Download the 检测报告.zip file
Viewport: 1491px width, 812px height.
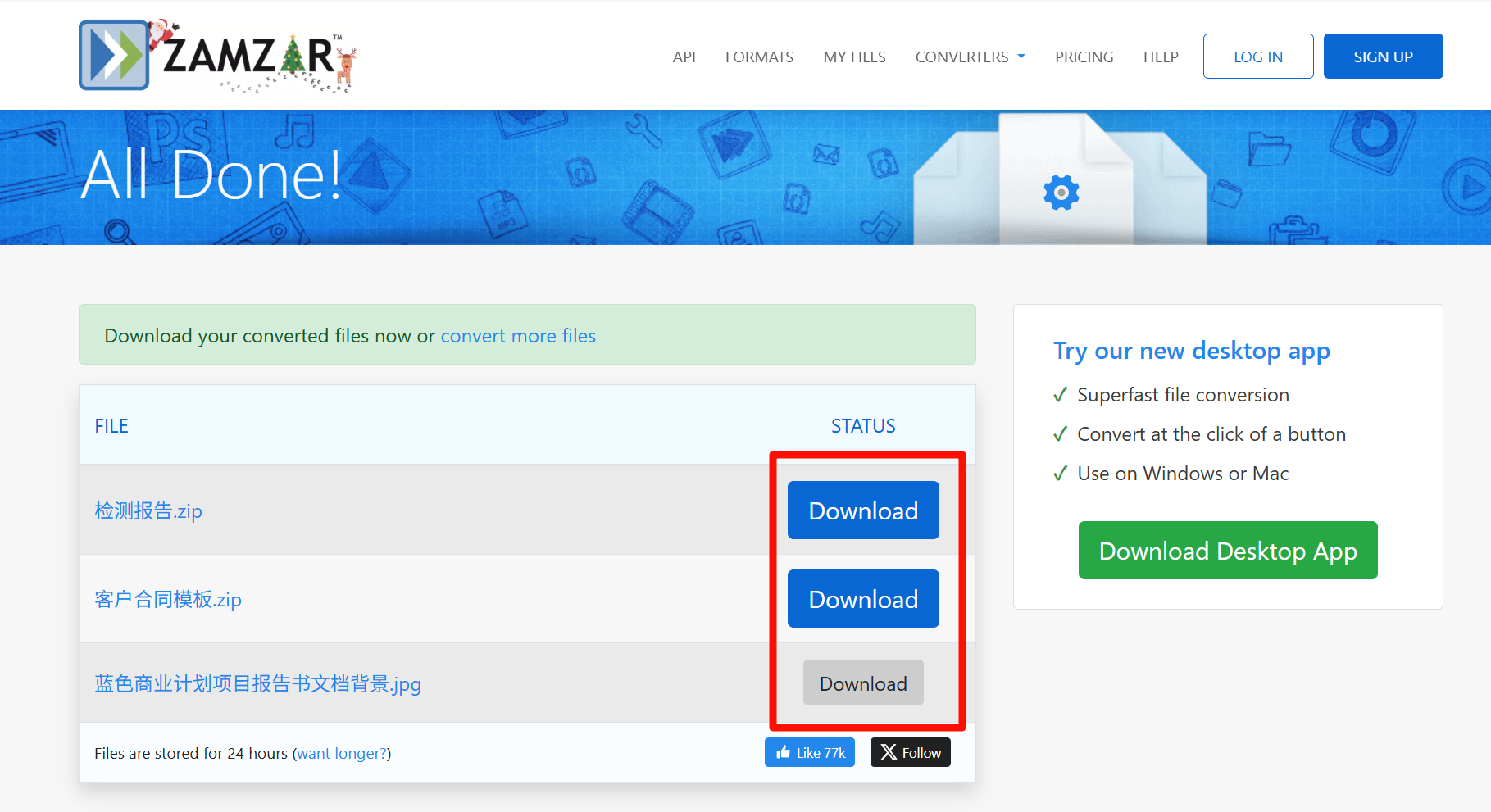(x=863, y=510)
